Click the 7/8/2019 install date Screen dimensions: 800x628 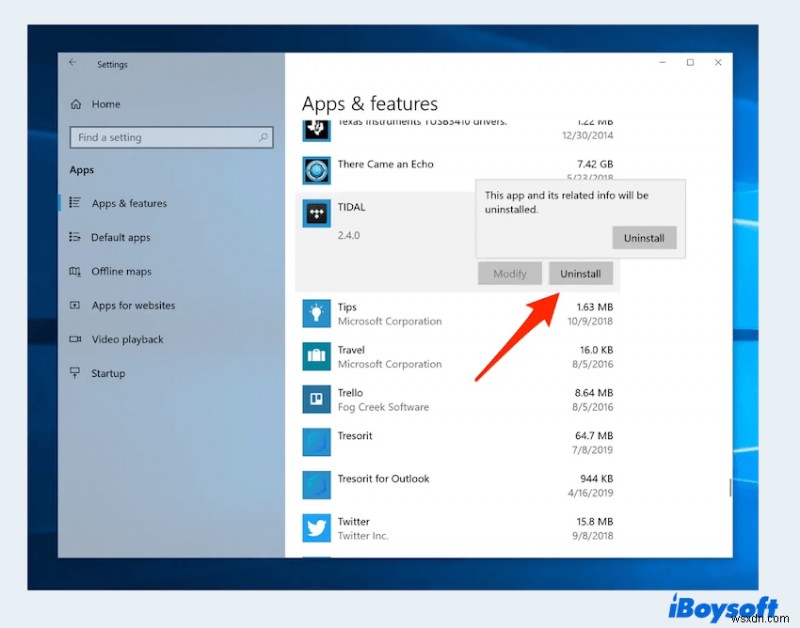592,450
